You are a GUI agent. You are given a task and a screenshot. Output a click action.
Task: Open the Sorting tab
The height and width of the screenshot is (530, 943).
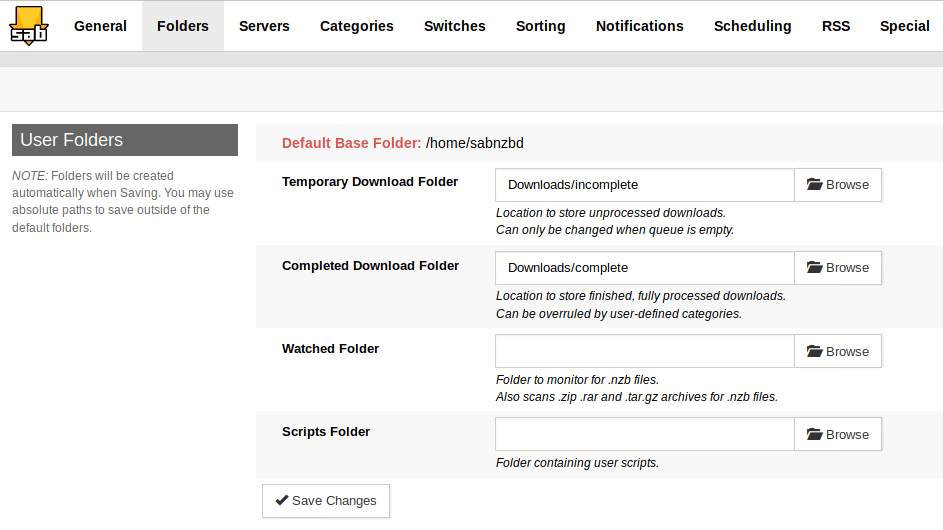coord(541,26)
